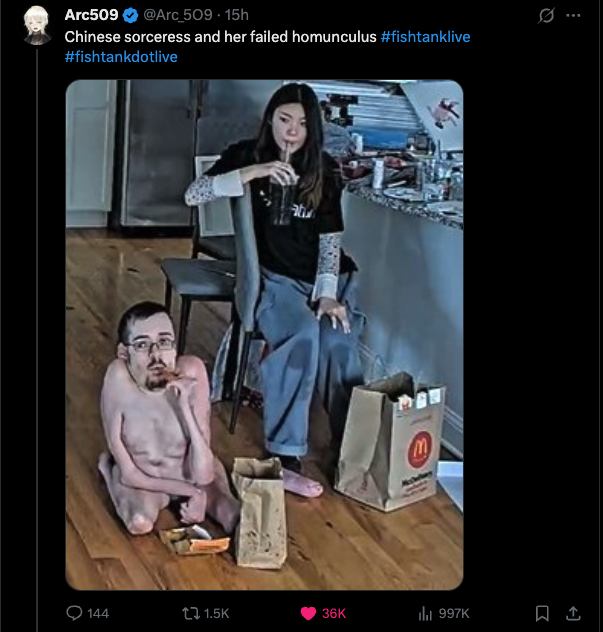
Task: Open the Arc509 profile avatar
Action: pyautogui.click(x=37, y=25)
